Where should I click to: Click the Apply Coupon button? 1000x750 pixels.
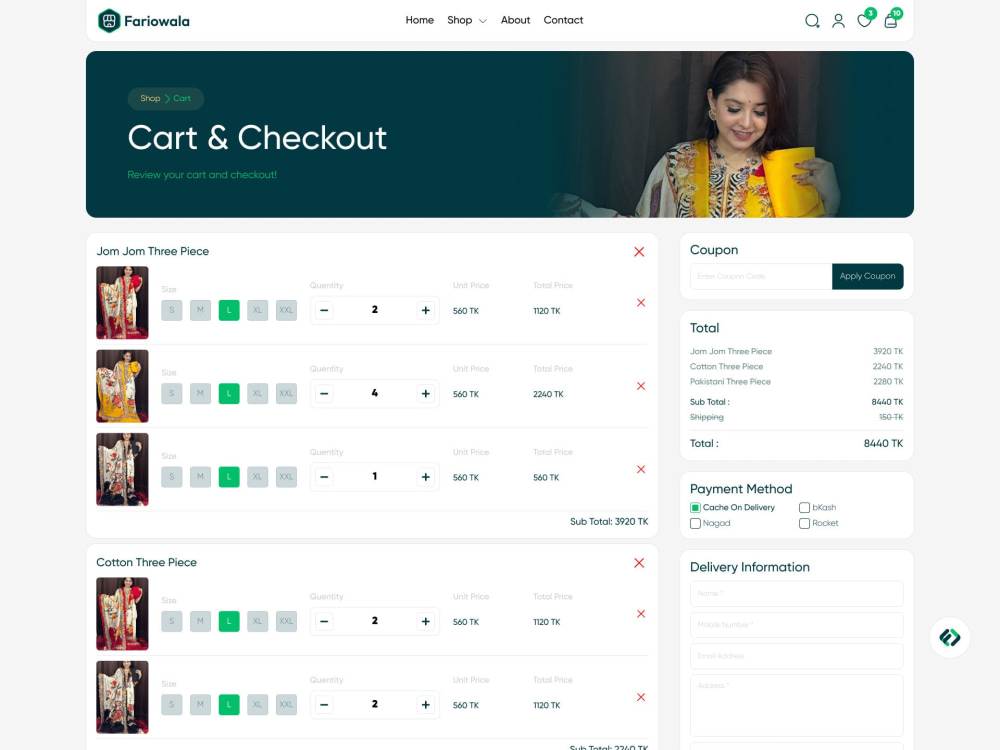867,276
